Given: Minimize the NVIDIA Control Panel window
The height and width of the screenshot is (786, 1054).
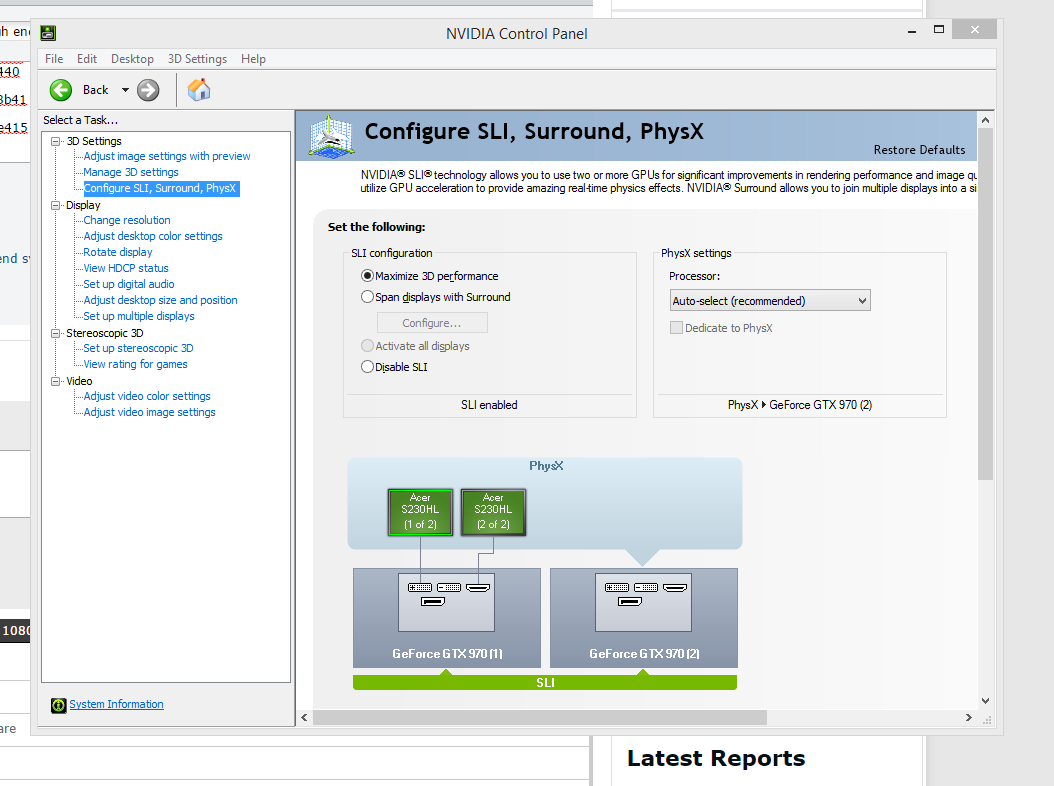Looking at the screenshot, I should pos(912,31).
